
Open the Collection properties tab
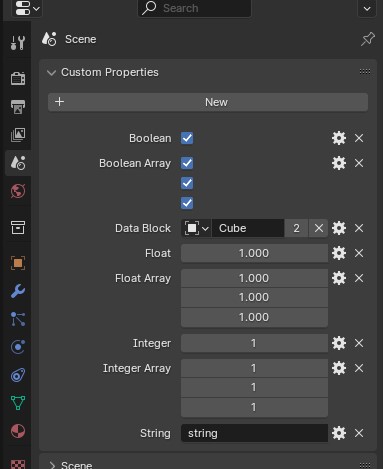18,227
